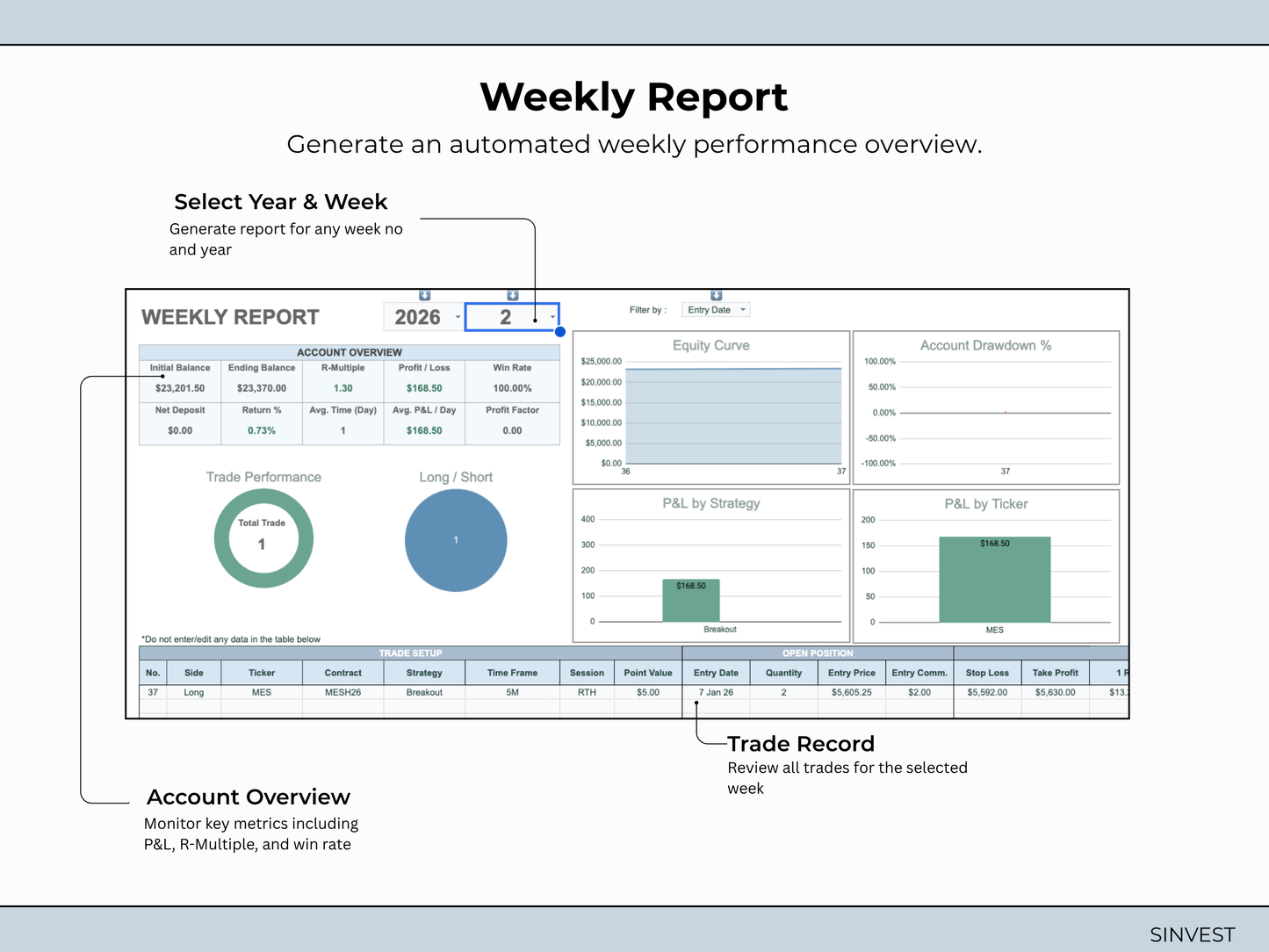Image resolution: width=1269 pixels, height=952 pixels.
Task: Click the Trade Performance donut chart
Action: click(x=263, y=538)
